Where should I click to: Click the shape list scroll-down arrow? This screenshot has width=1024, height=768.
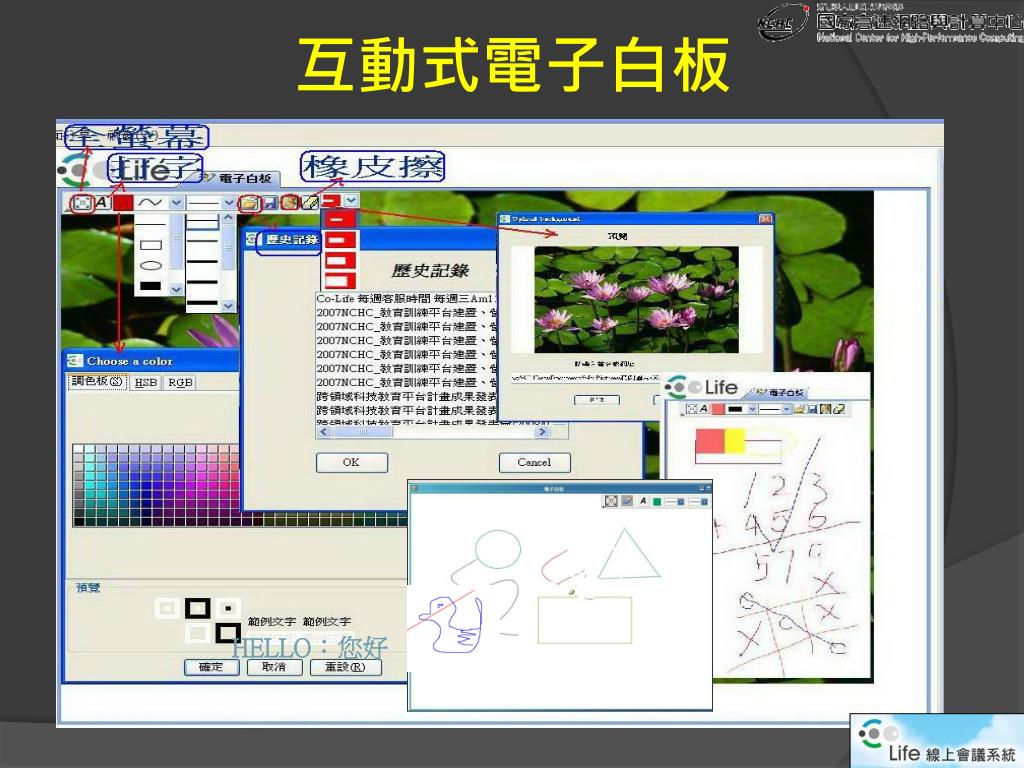point(176,289)
